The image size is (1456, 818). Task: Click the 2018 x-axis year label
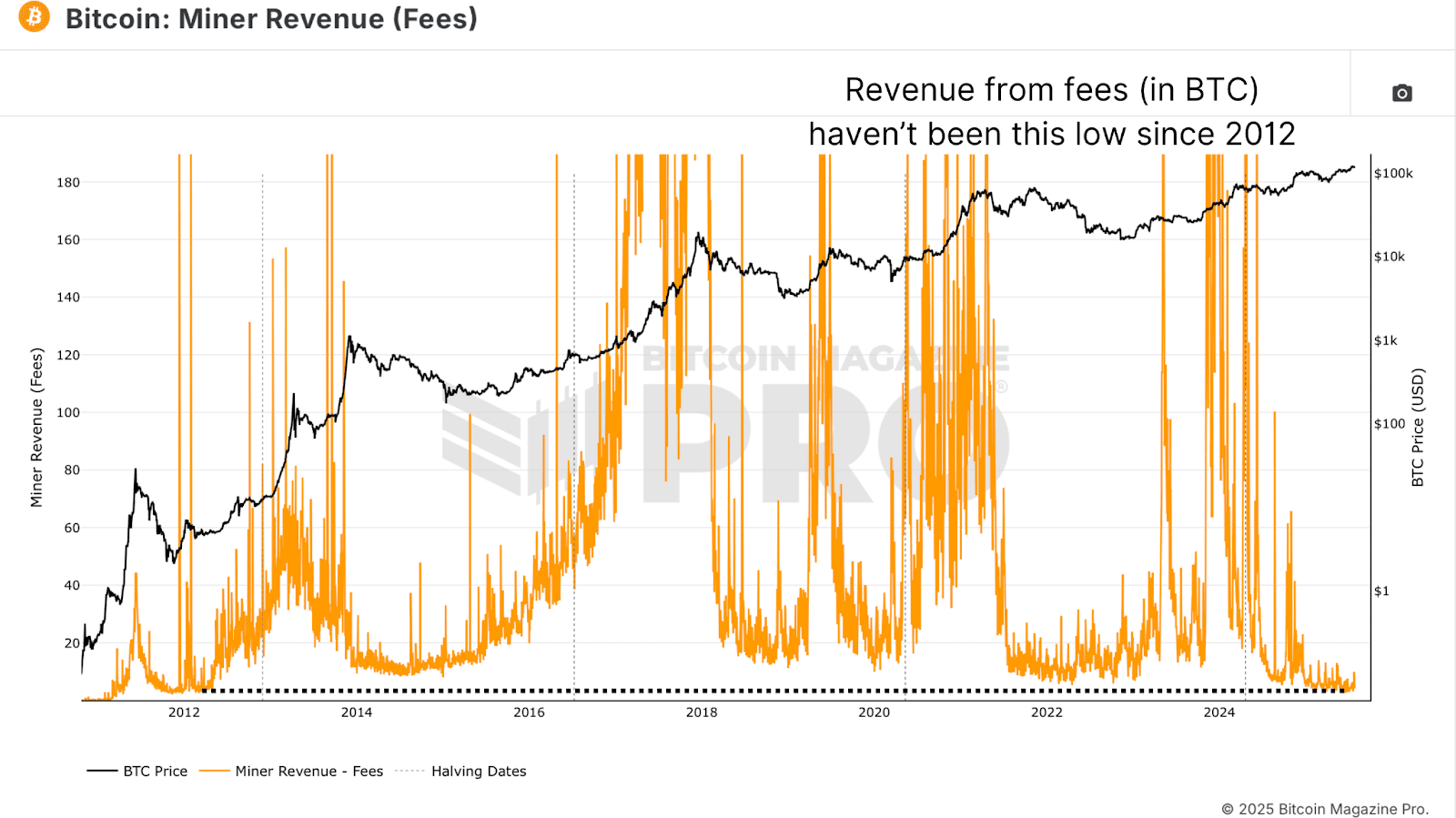coord(702,712)
